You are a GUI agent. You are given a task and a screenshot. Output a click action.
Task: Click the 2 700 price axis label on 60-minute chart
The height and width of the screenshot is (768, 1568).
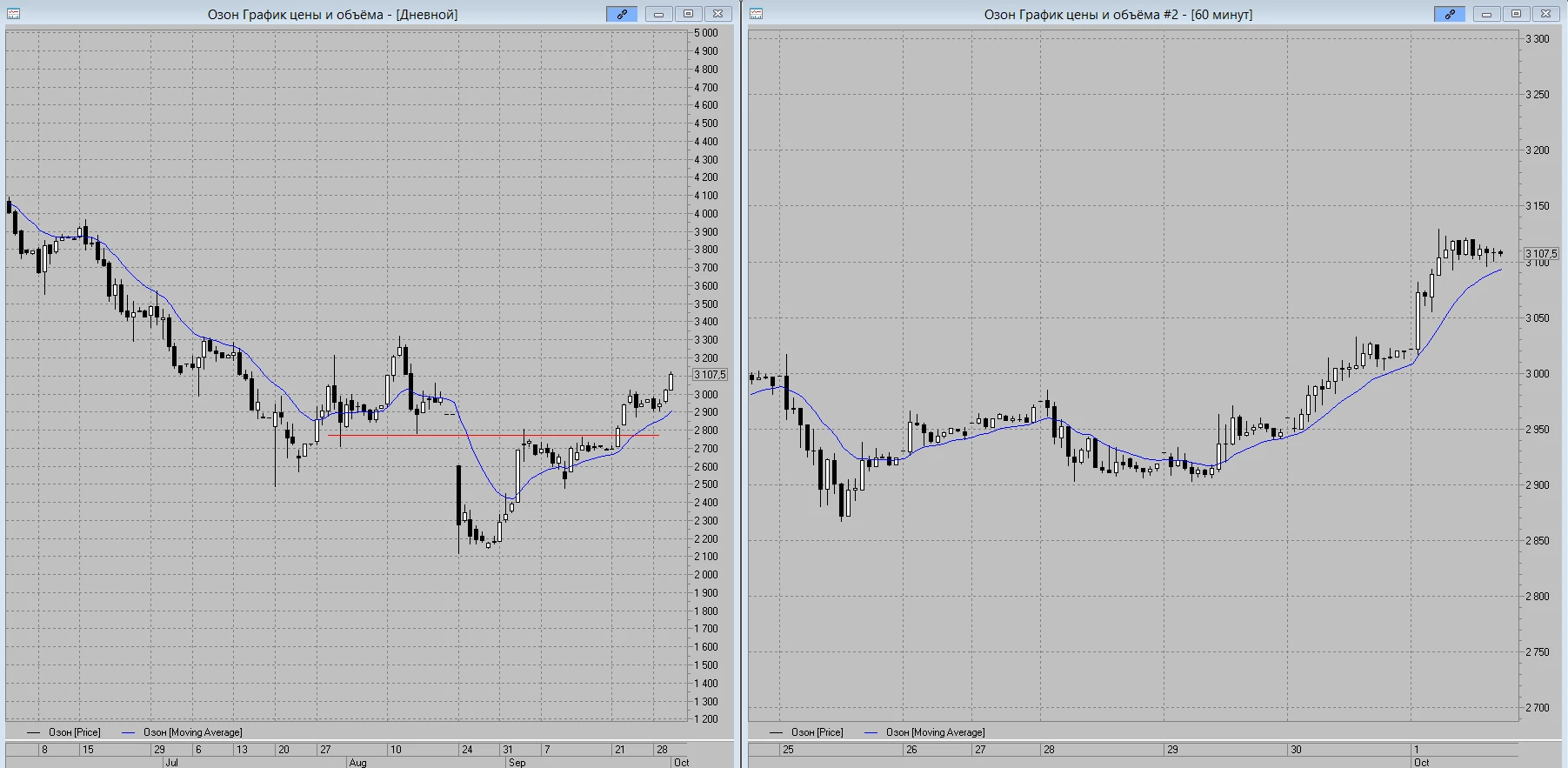point(1538,708)
